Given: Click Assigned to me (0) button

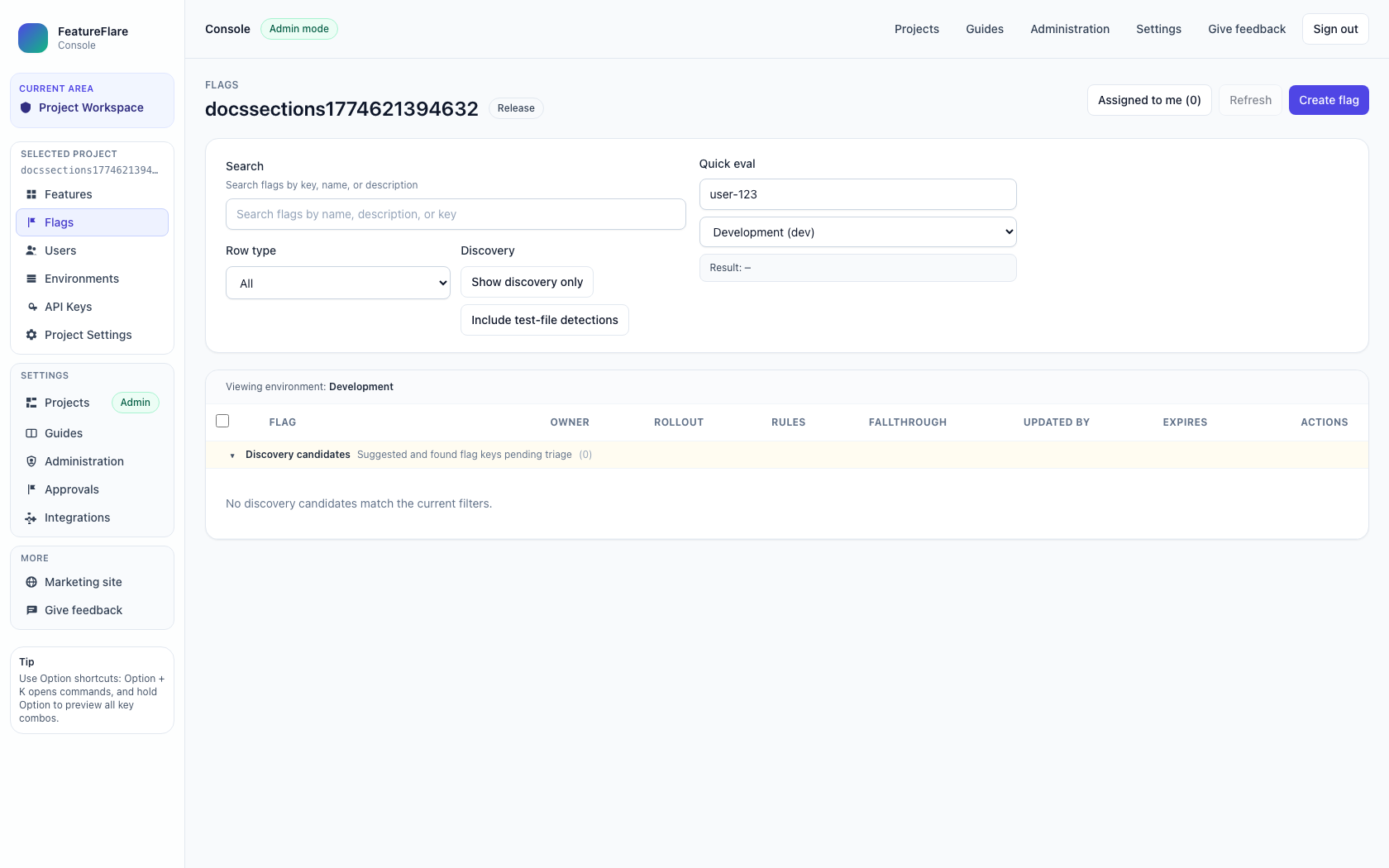Looking at the screenshot, I should [1149, 100].
